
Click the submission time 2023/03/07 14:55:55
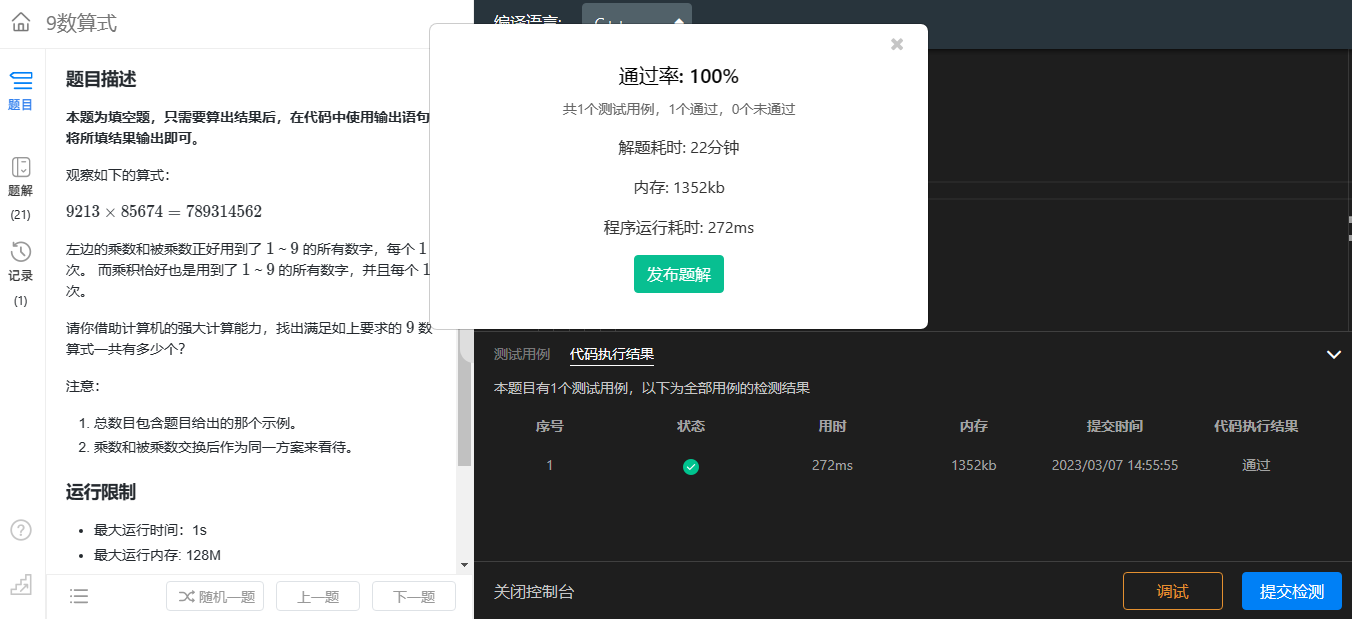pyautogui.click(x=1115, y=466)
